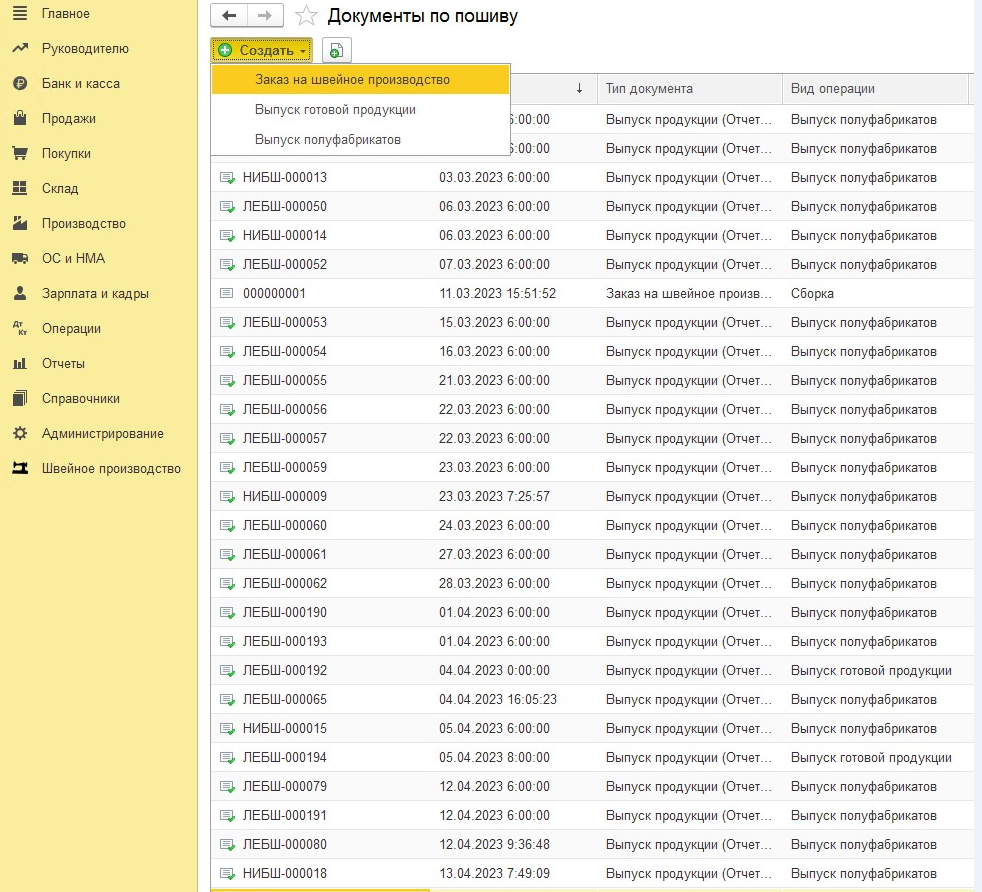982x892 pixels.
Task: Select document ЛЕБШ-000061
Action: pos(285,554)
